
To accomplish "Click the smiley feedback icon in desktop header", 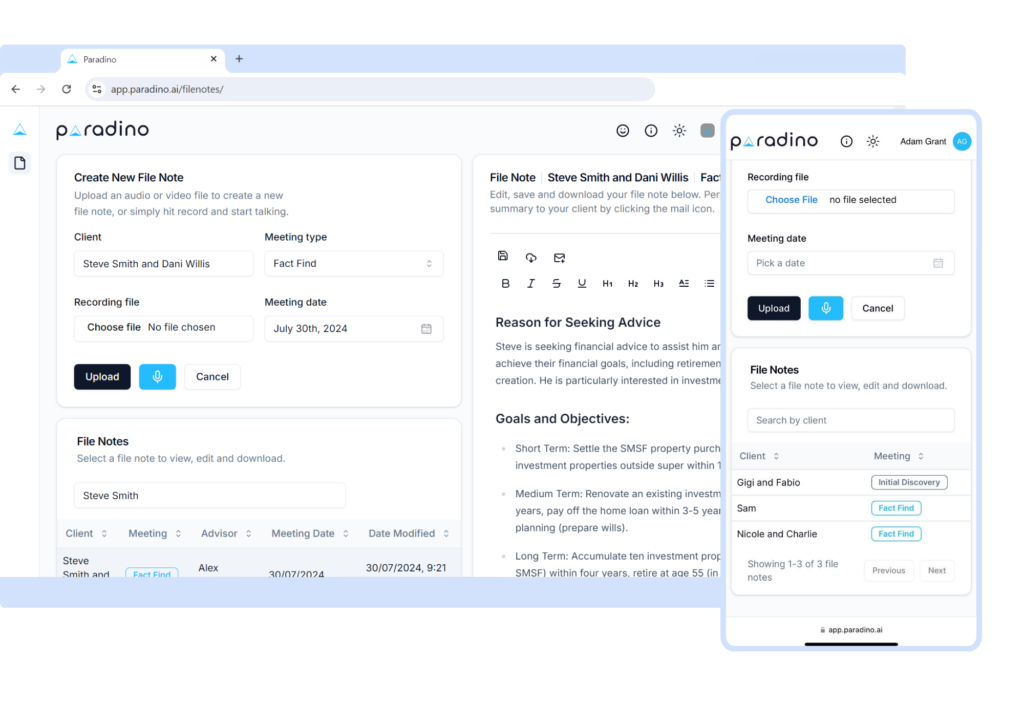I will [623, 131].
